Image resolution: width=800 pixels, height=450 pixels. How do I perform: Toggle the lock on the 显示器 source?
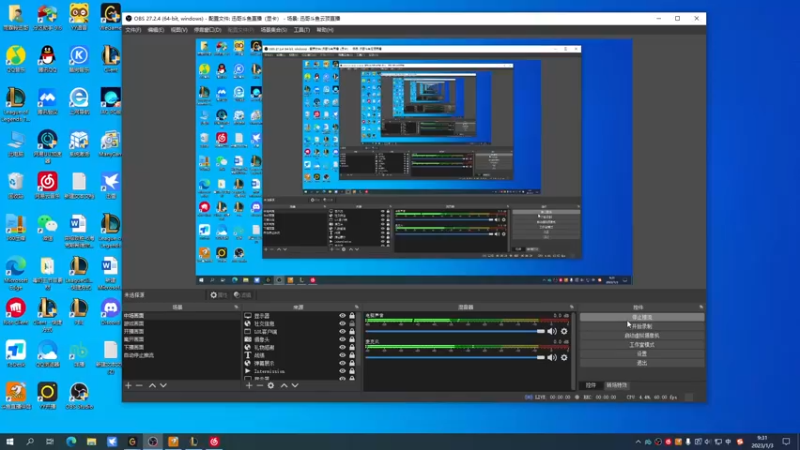click(352, 316)
